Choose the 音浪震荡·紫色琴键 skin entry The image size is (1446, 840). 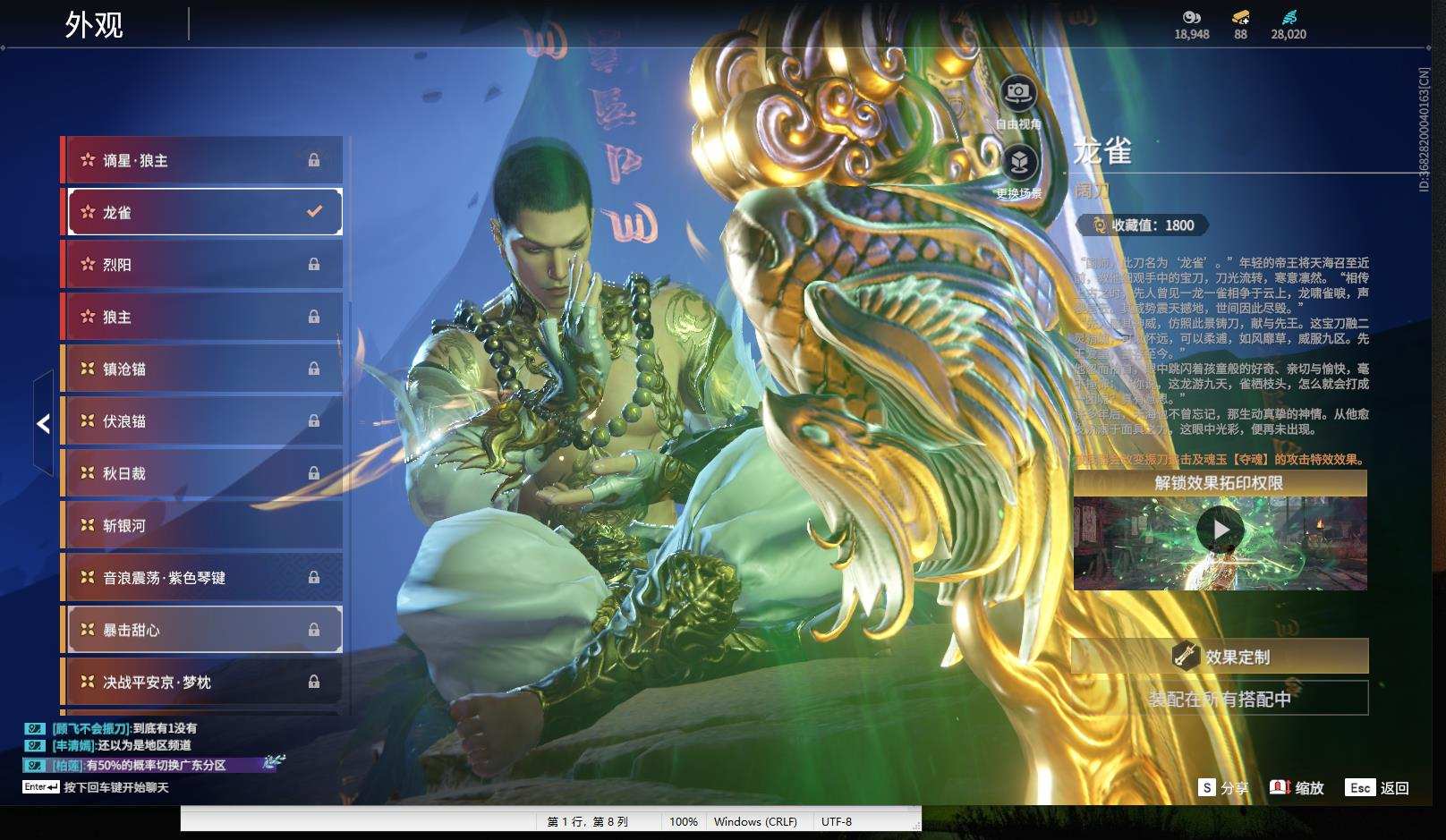(201, 578)
